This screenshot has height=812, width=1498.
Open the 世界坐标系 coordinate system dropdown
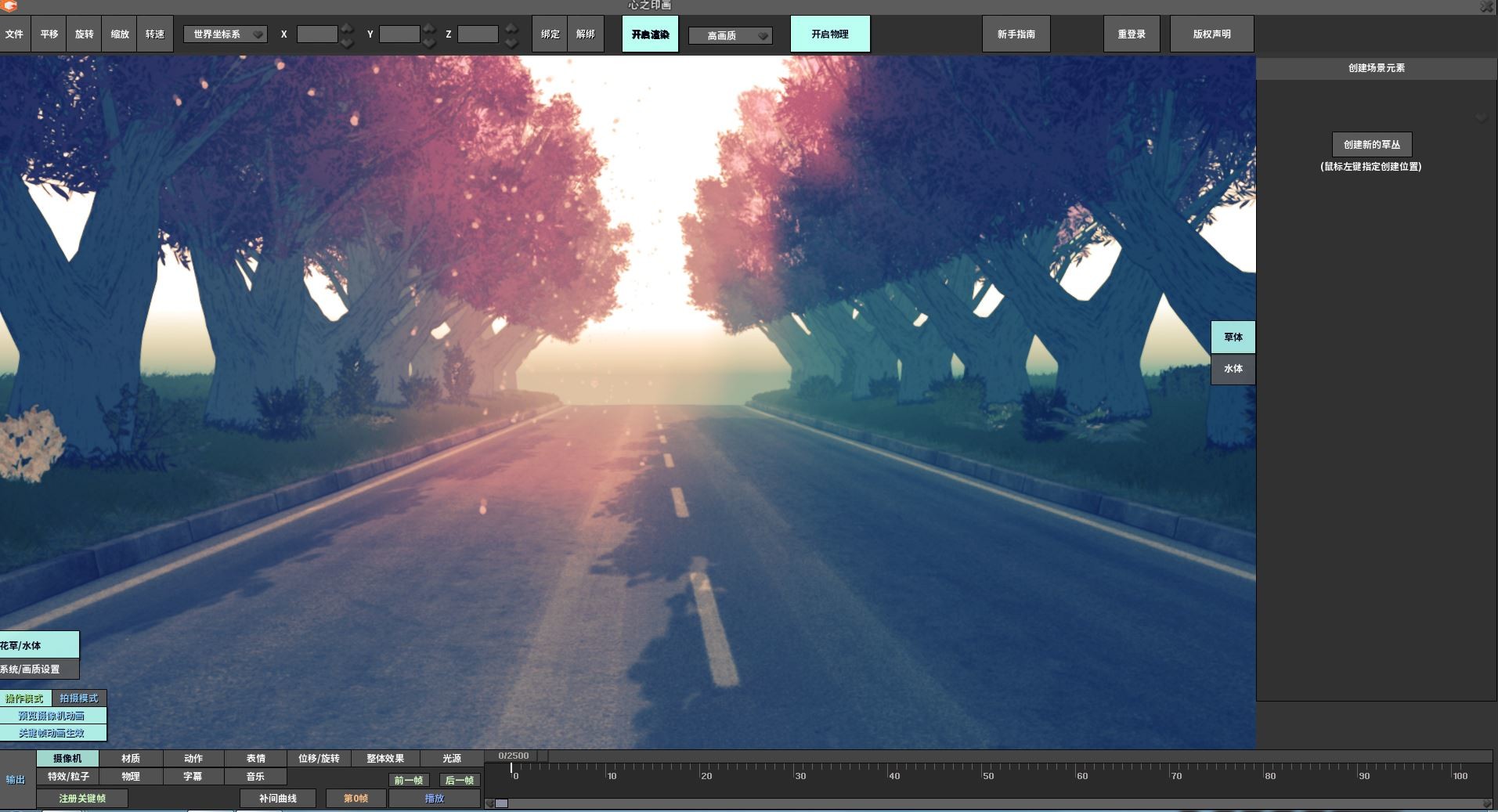tap(226, 34)
